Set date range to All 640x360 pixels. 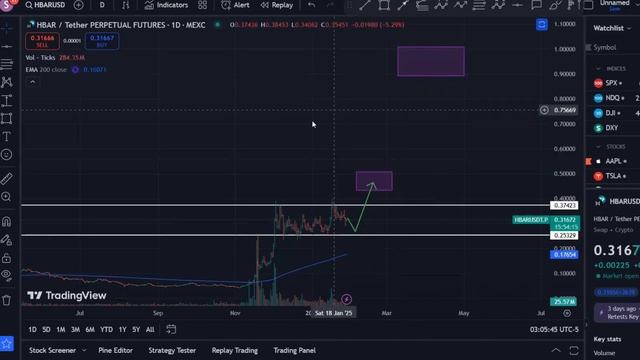coord(150,329)
